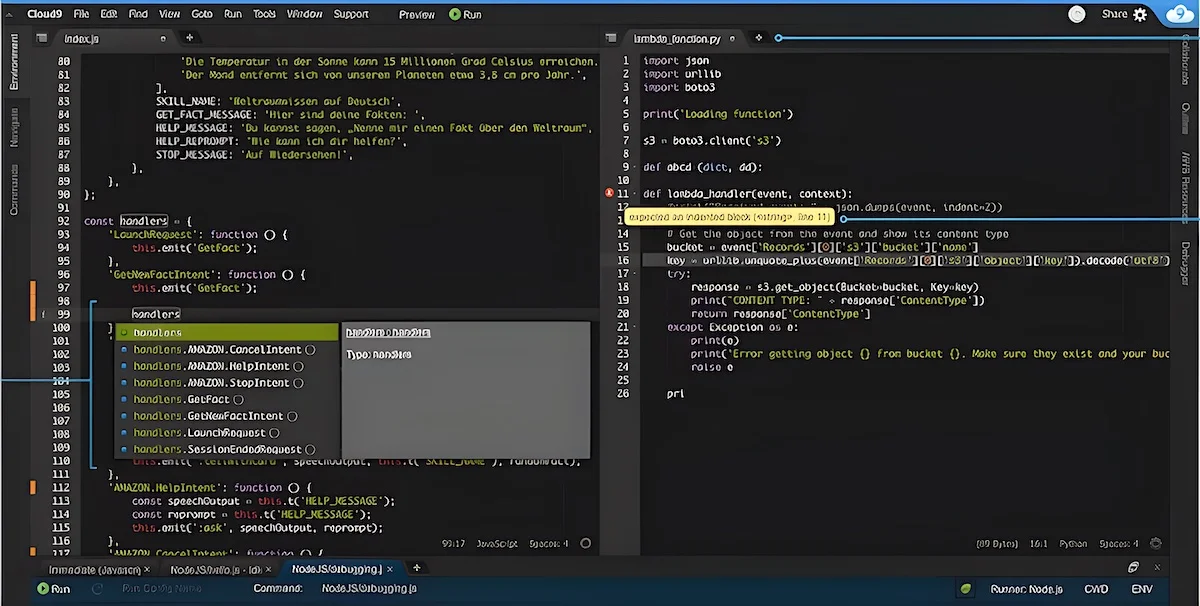The height and width of the screenshot is (606, 1200).
Task: Click the green Run play icon in menu bar
Action: tap(455, 15)
